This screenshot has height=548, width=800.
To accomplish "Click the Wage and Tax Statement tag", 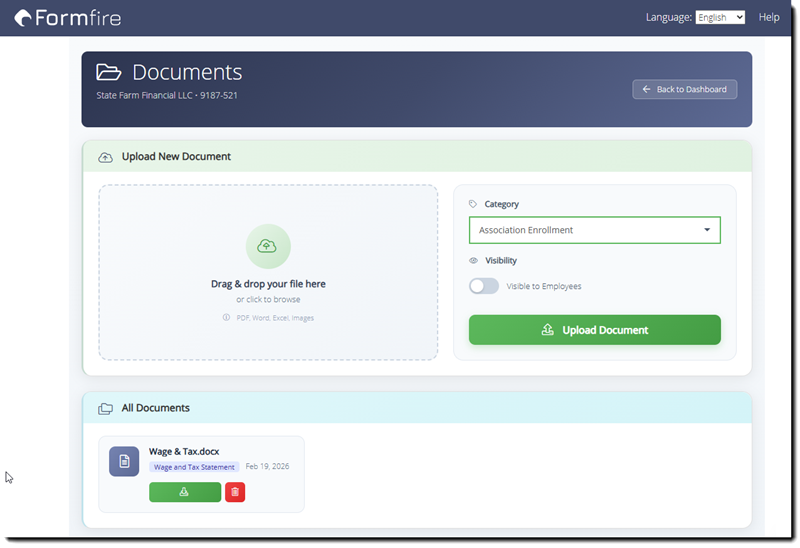I will [194, 467].
